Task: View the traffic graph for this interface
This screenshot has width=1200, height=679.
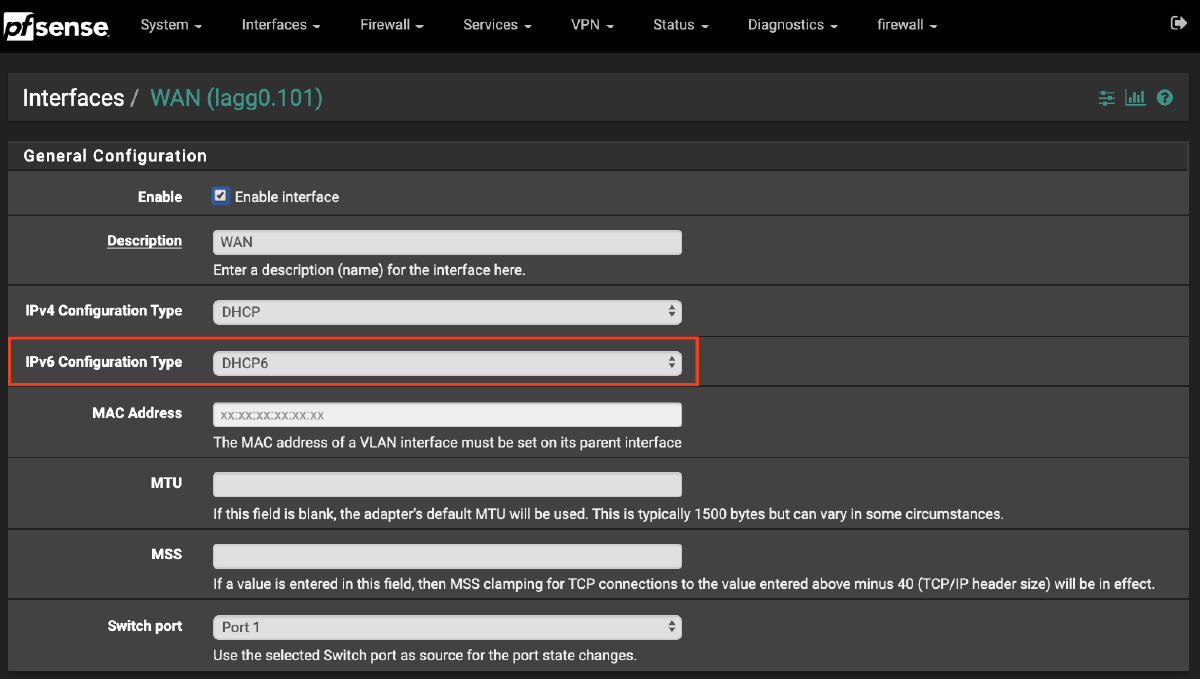Action: click(1135, 98)
